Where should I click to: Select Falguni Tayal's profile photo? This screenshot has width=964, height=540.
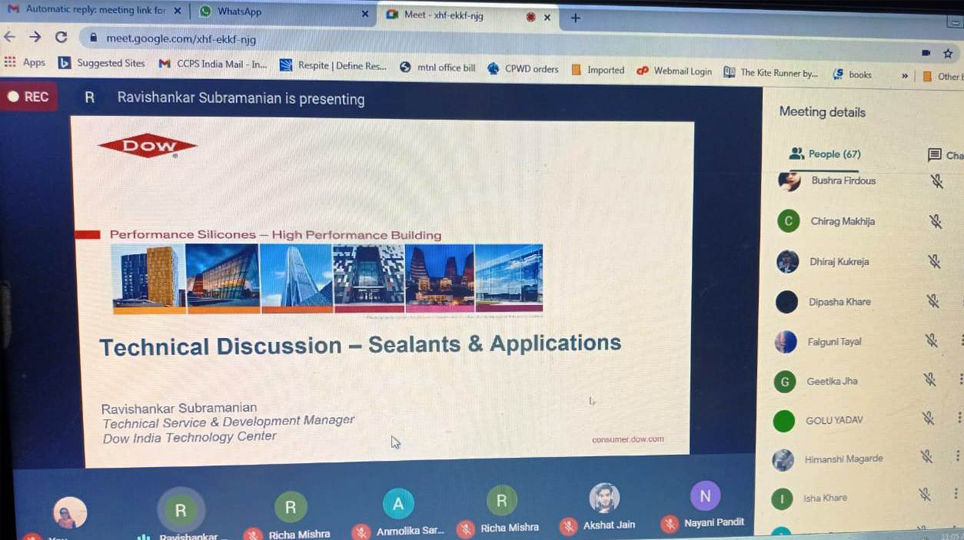pos(786,342)
